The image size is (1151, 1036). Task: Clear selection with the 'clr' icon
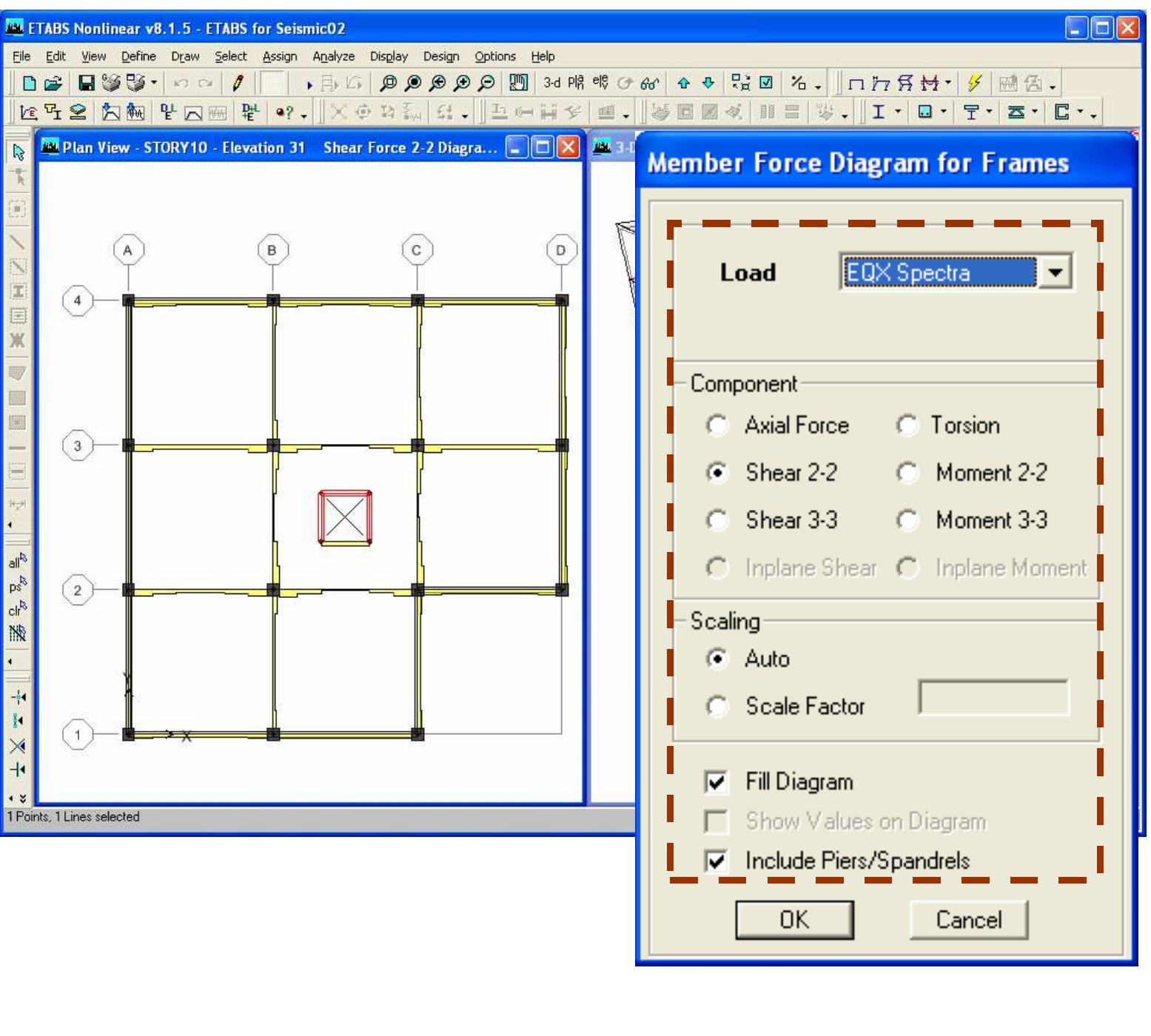point(17,609)
